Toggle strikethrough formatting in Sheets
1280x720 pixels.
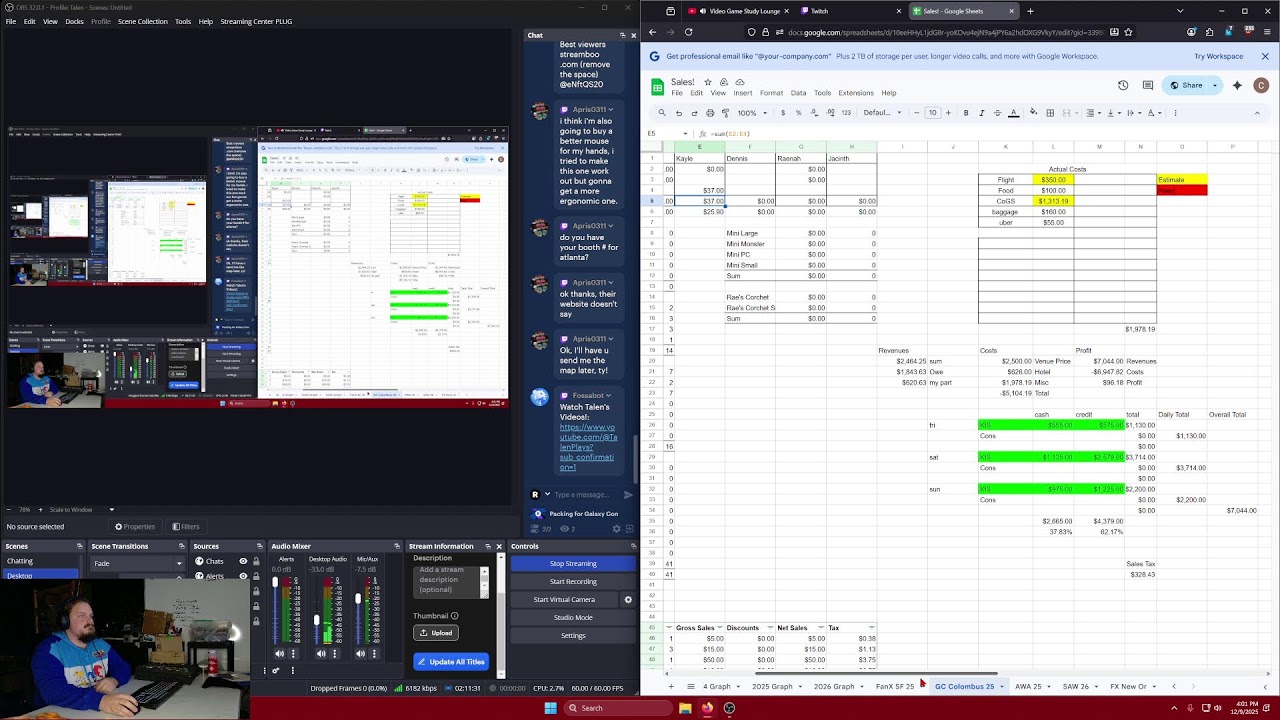point(997,113)
